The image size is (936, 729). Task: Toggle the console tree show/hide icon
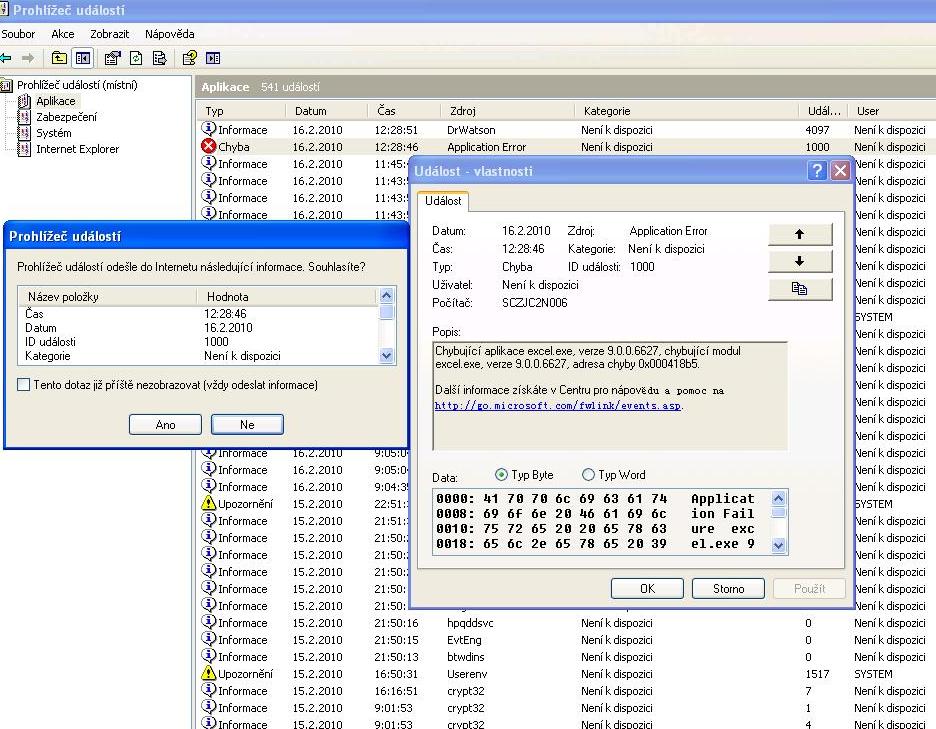[x=83, y=58]
